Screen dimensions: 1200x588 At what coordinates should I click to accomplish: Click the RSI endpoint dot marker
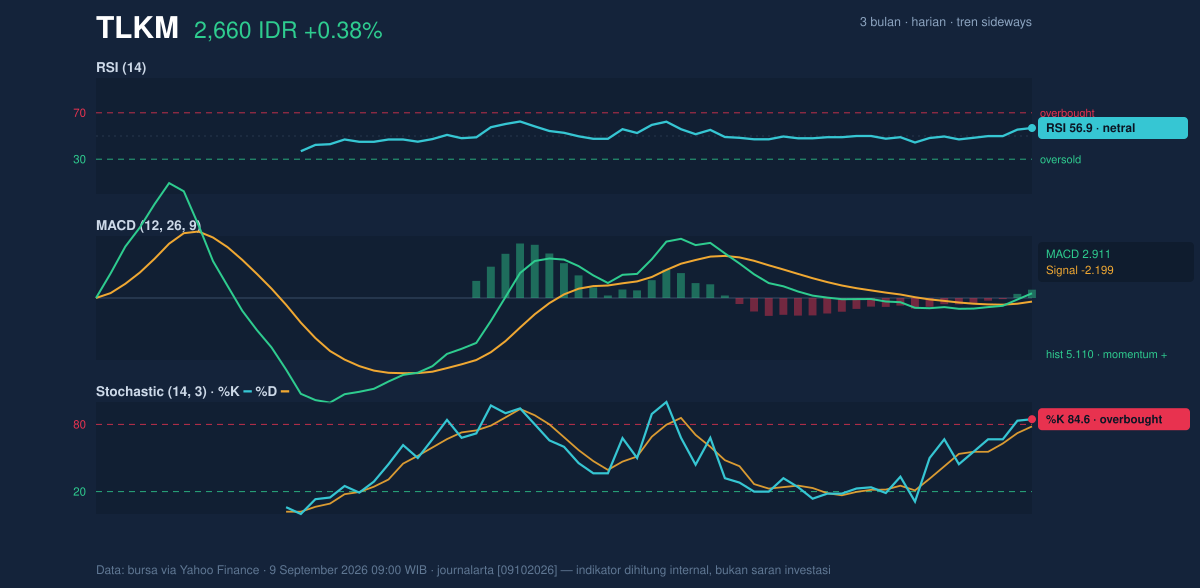[1032, 128]
